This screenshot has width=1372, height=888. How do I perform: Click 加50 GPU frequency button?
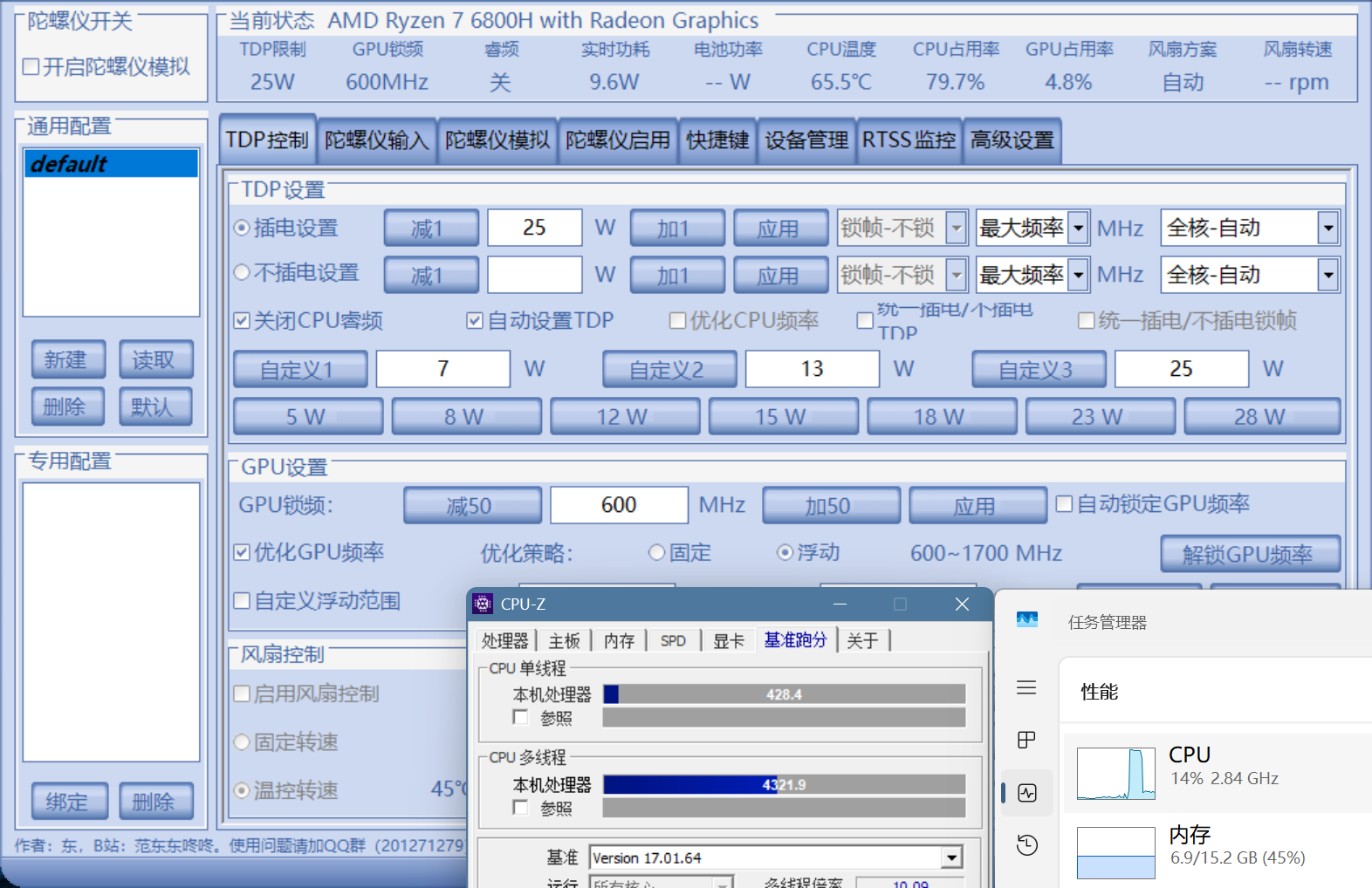coord(831,506)
